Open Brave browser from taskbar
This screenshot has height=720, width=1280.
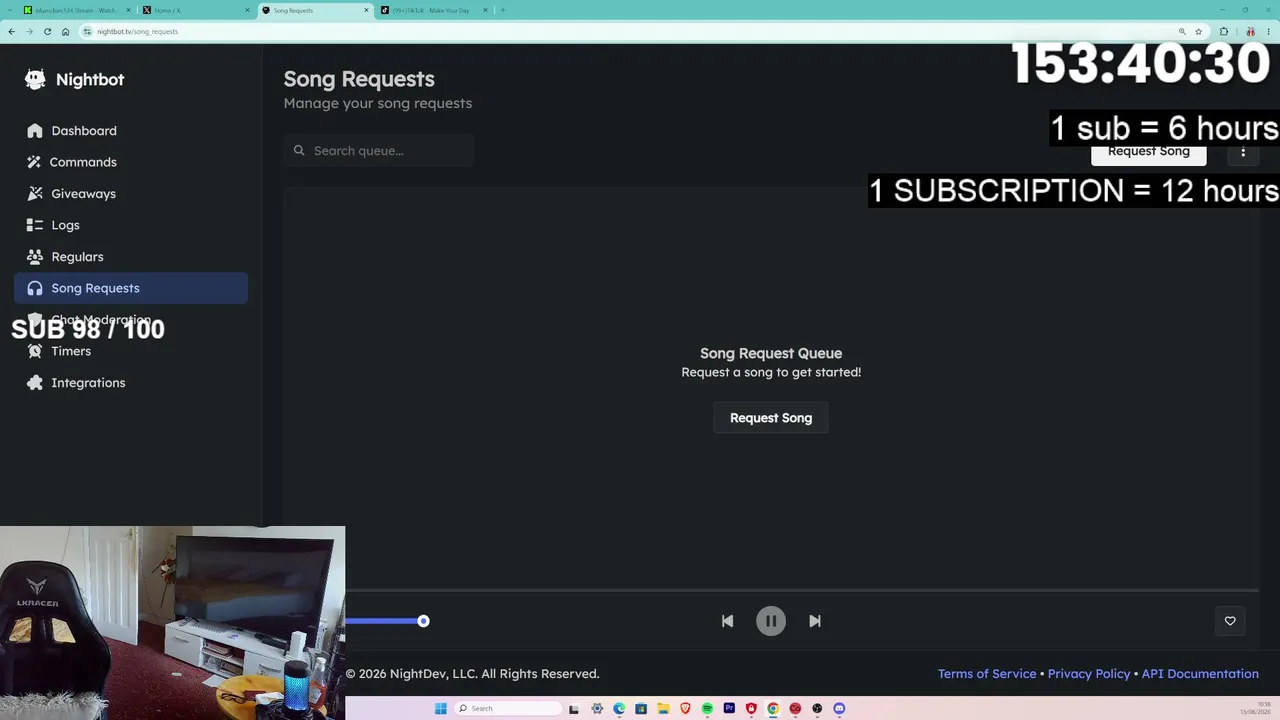click(x=685, y=708)
